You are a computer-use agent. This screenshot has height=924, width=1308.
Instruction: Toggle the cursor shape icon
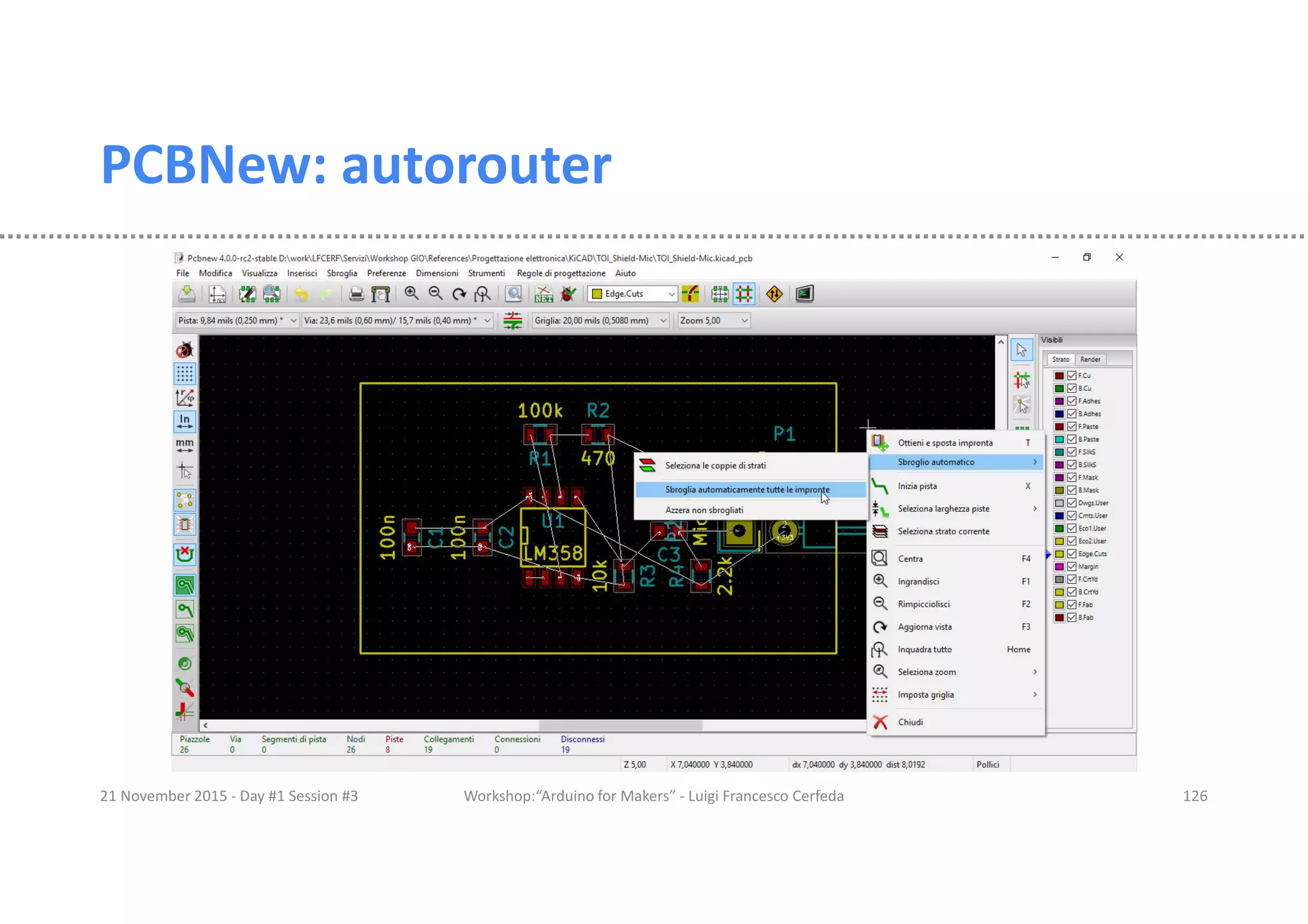coord(185,471)
